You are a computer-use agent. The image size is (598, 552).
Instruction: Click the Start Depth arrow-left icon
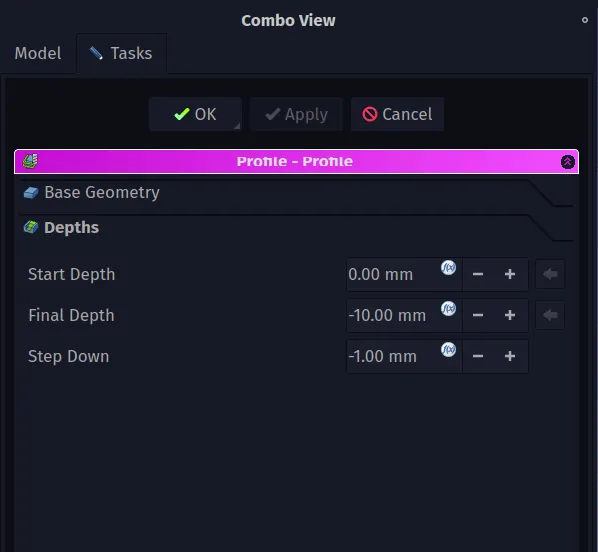[550, 274]
